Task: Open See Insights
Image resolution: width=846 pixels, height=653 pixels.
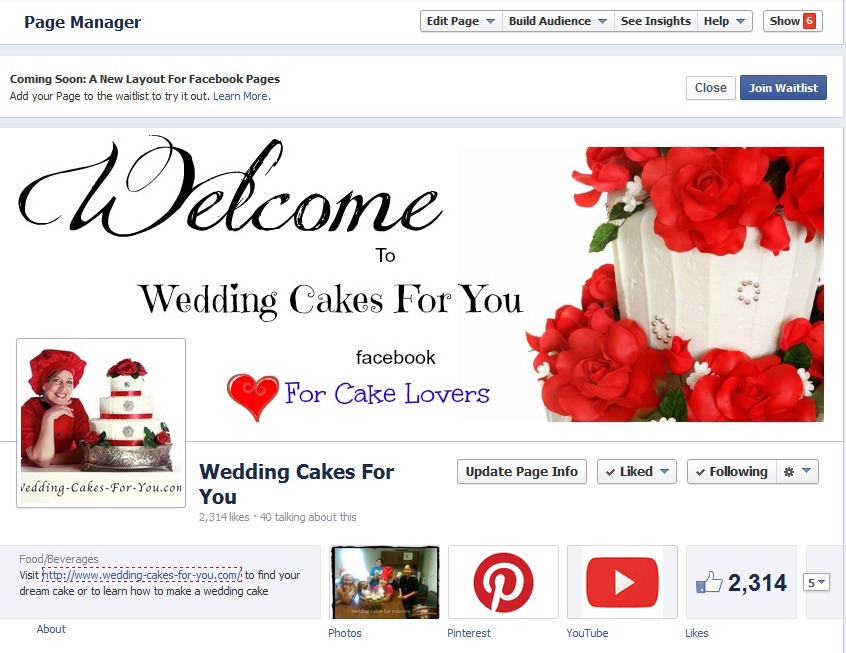Action: click(656, 21)
